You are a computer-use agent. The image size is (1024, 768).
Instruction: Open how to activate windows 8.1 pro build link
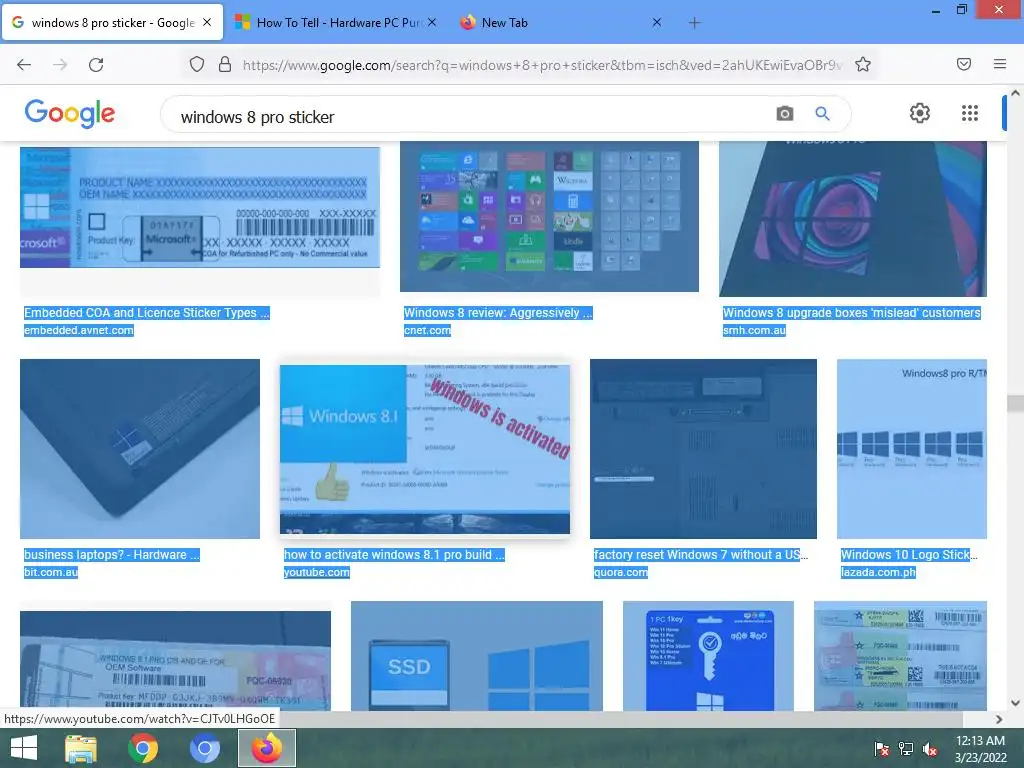tap(394, 554)
